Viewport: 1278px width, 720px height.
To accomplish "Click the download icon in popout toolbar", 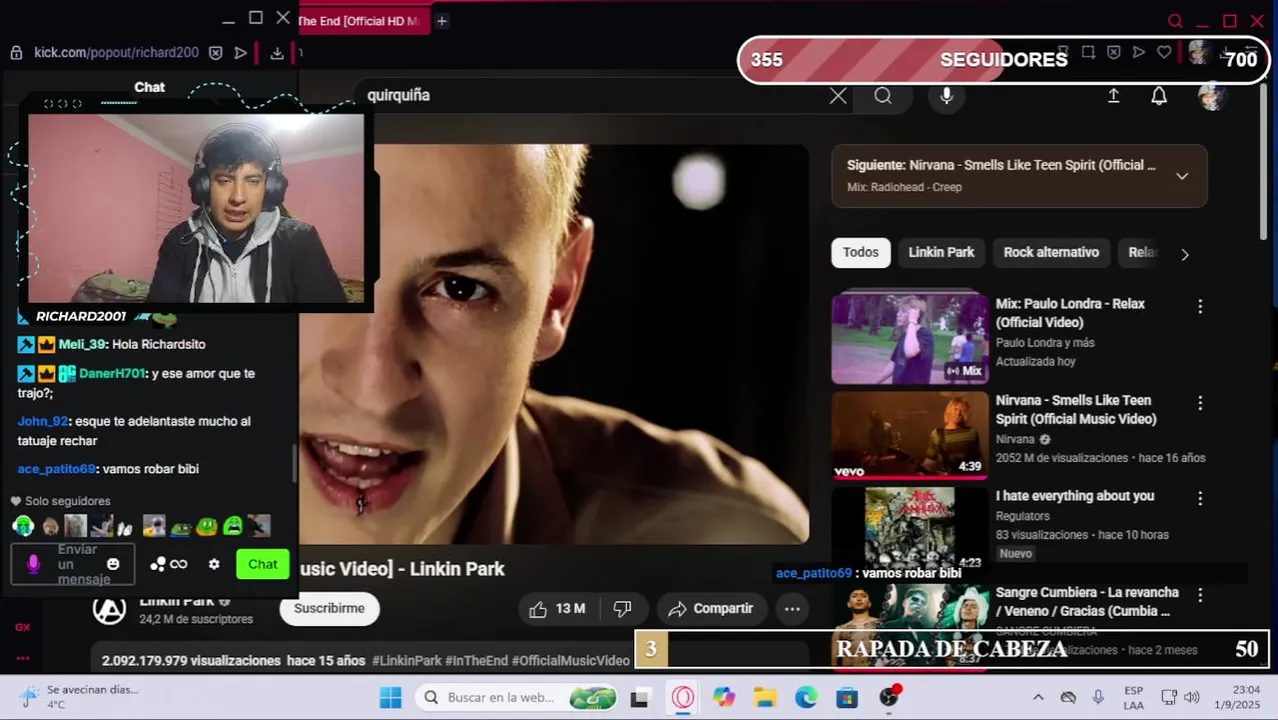I will [277, 53].
